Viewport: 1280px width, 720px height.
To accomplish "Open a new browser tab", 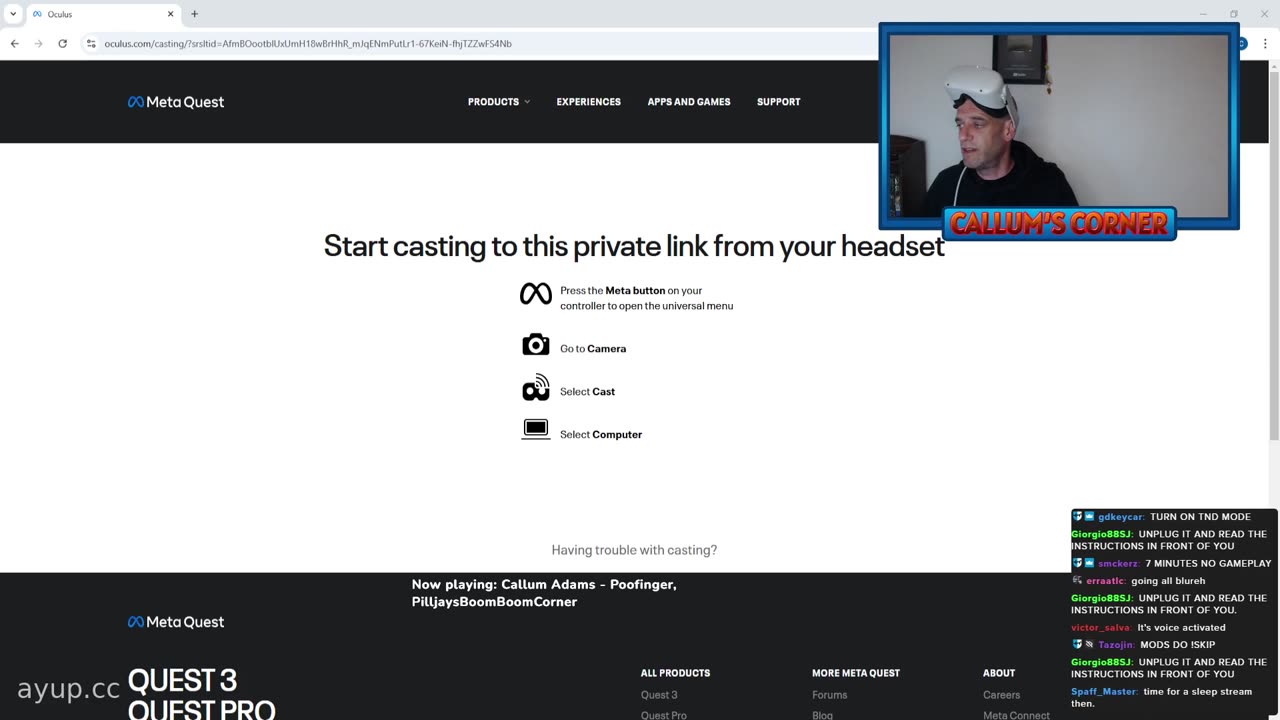I will (x=195, y=14).
